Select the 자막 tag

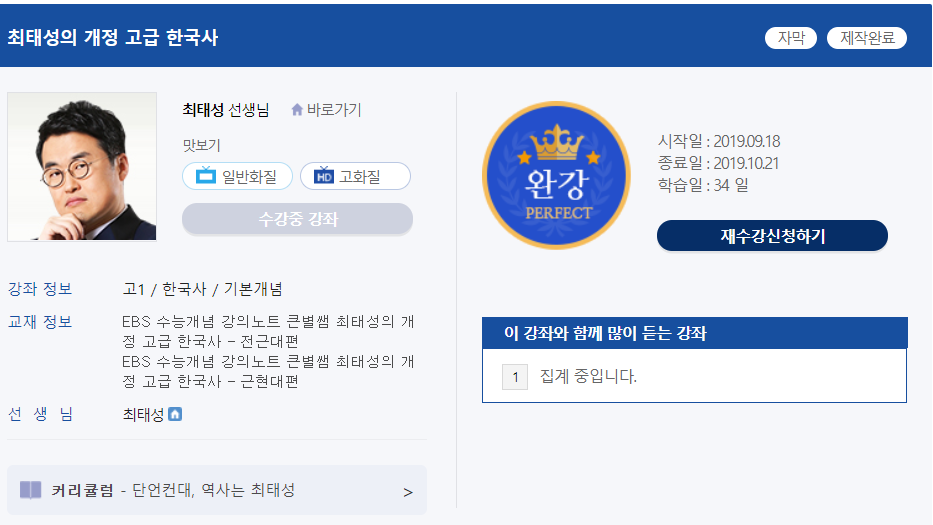(x=791, y=38)
